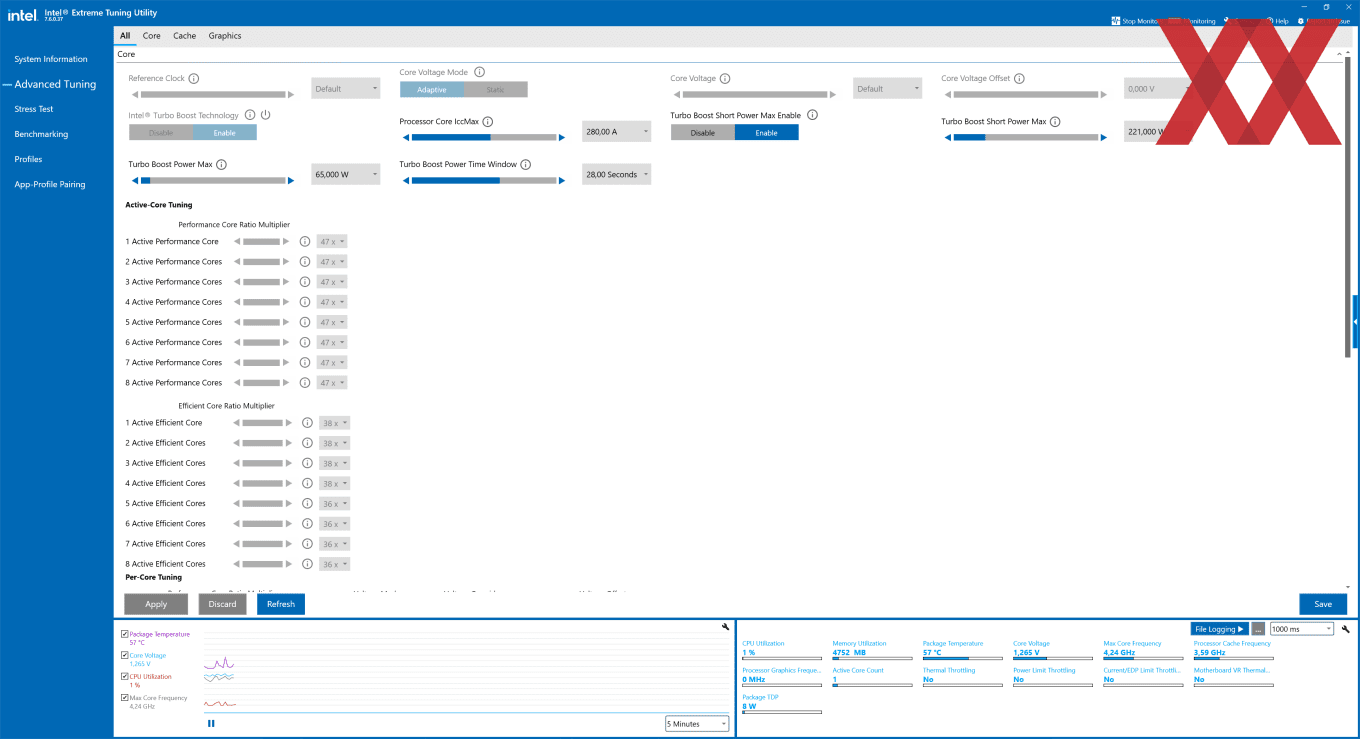The image size is (1360, 739).
Task: Set Core Voltage Mode to Adaptive
Action: pos(432,89)
